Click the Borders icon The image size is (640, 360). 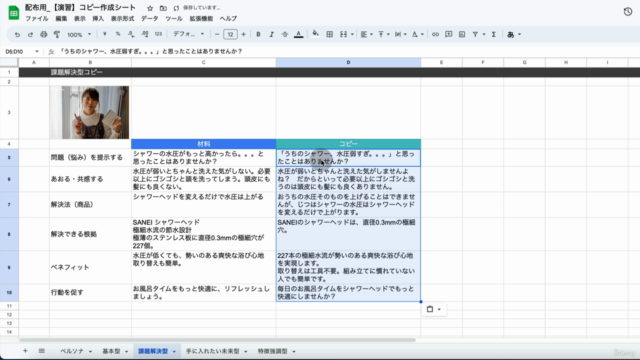click(x=329, y=34)
